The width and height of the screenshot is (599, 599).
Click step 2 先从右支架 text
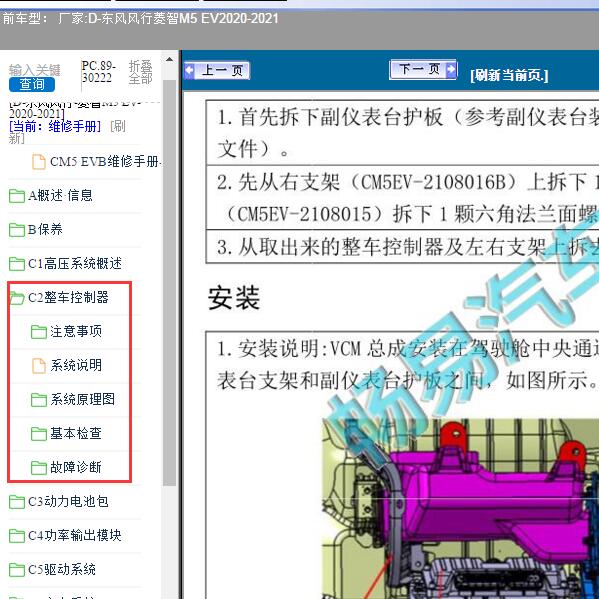click(407, 198)
